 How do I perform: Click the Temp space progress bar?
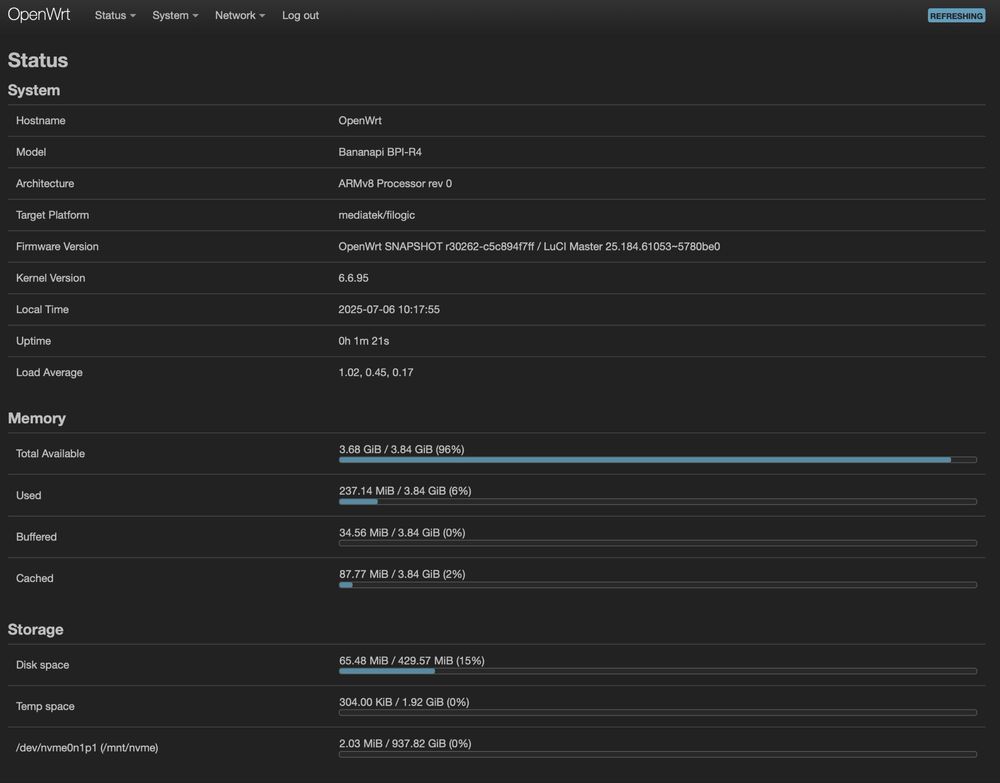658,713
